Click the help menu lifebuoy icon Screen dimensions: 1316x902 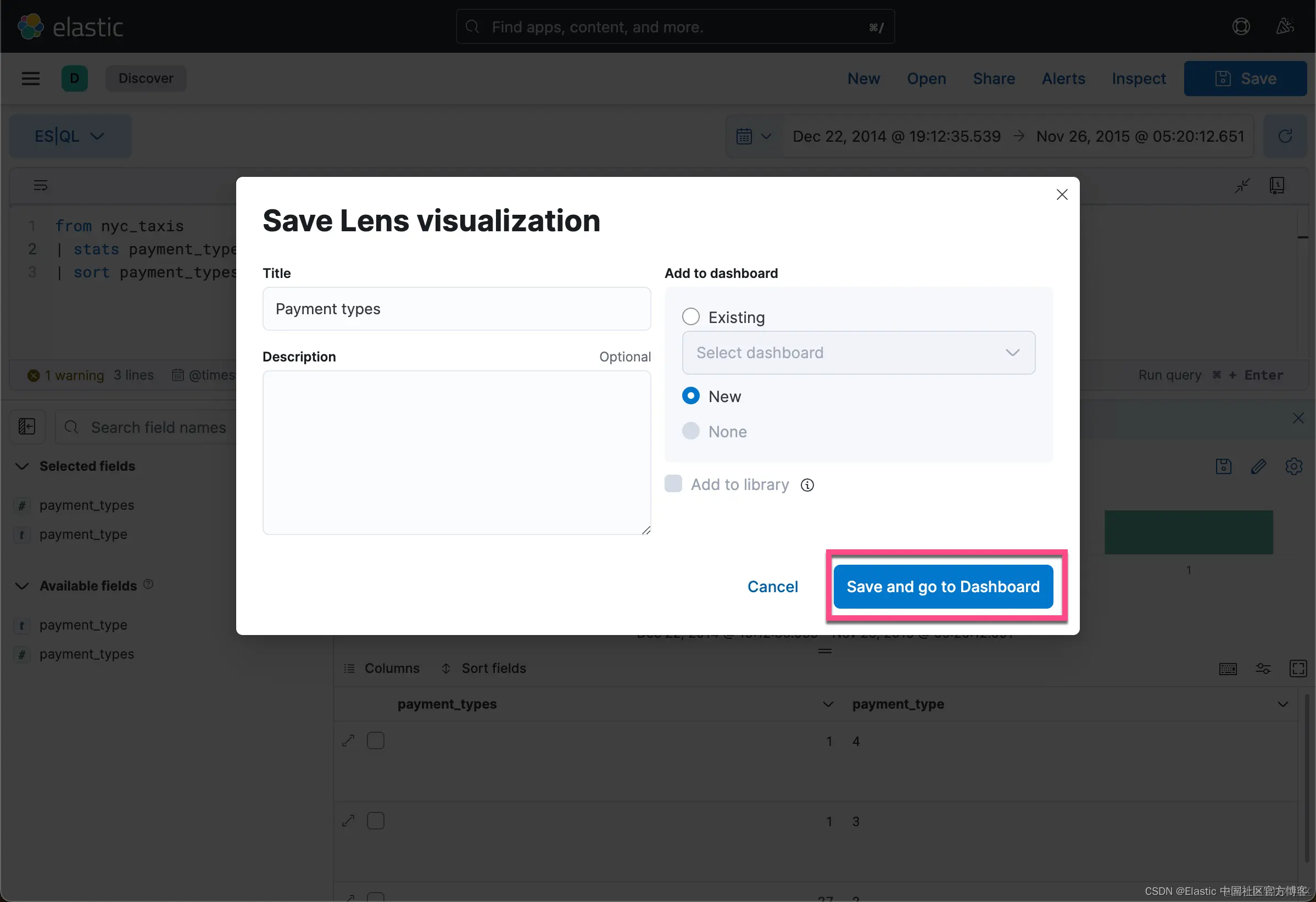pyautogui.click(x=1240, y=26)
